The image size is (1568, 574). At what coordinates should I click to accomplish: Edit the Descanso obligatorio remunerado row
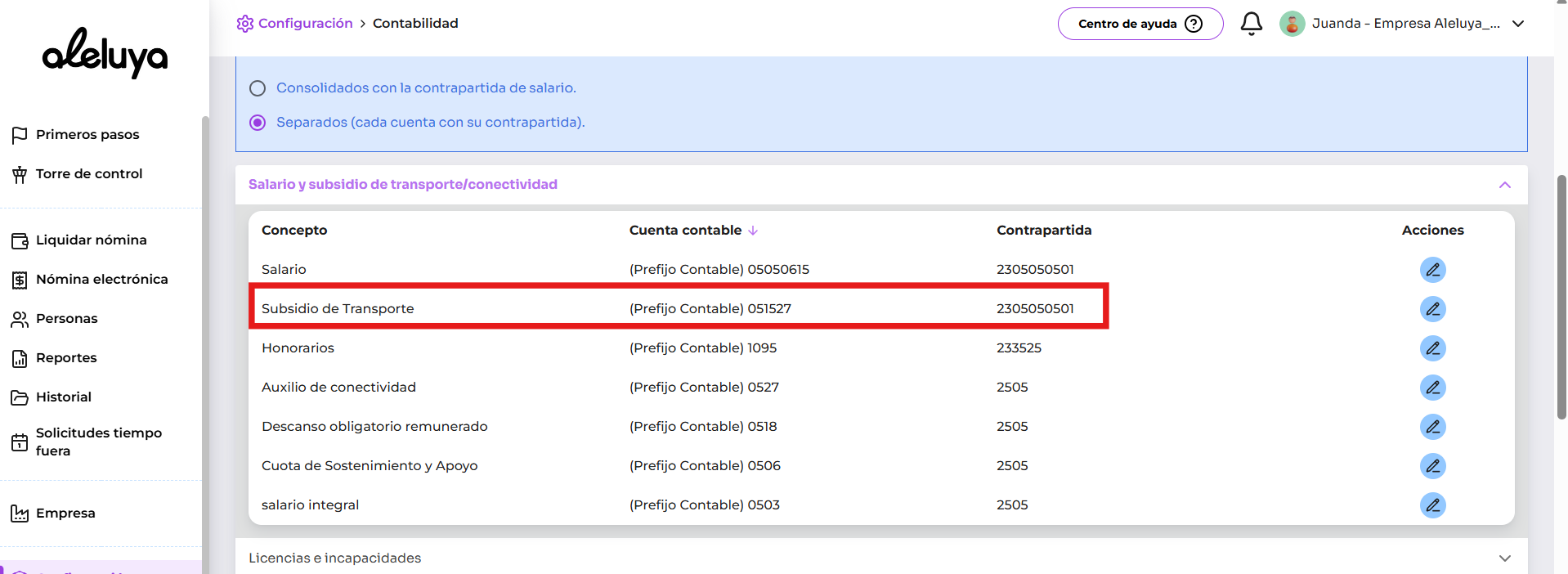point(1432,427)
